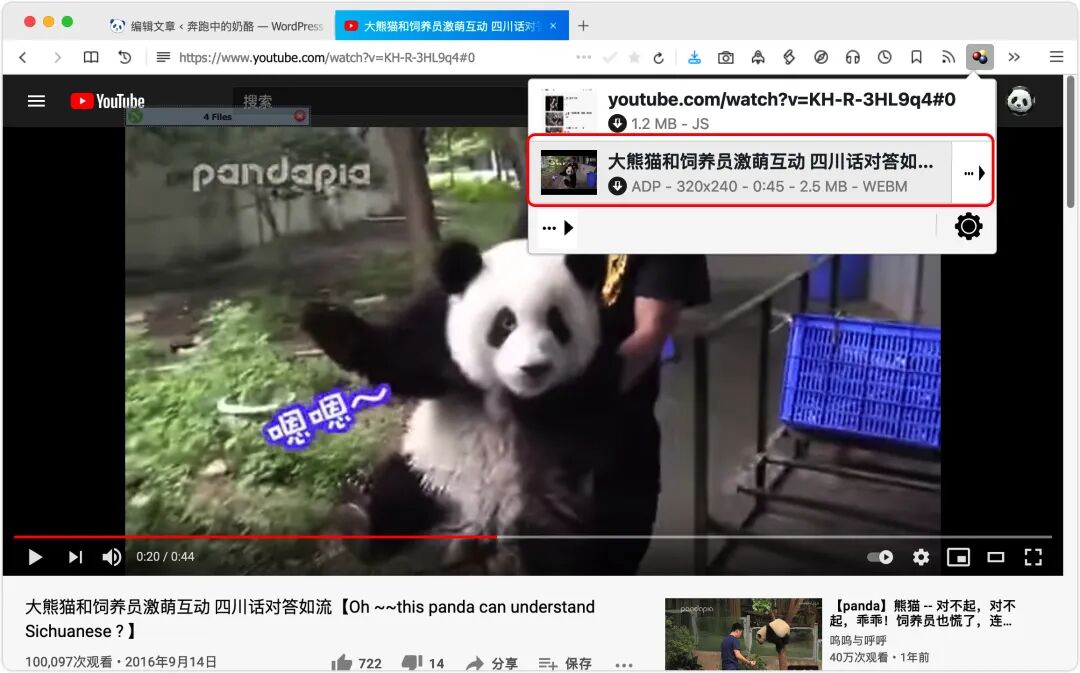This screenshot has height=673, width=1080.
Task: Go back to the previous page
Action: (x=23, y=57)
